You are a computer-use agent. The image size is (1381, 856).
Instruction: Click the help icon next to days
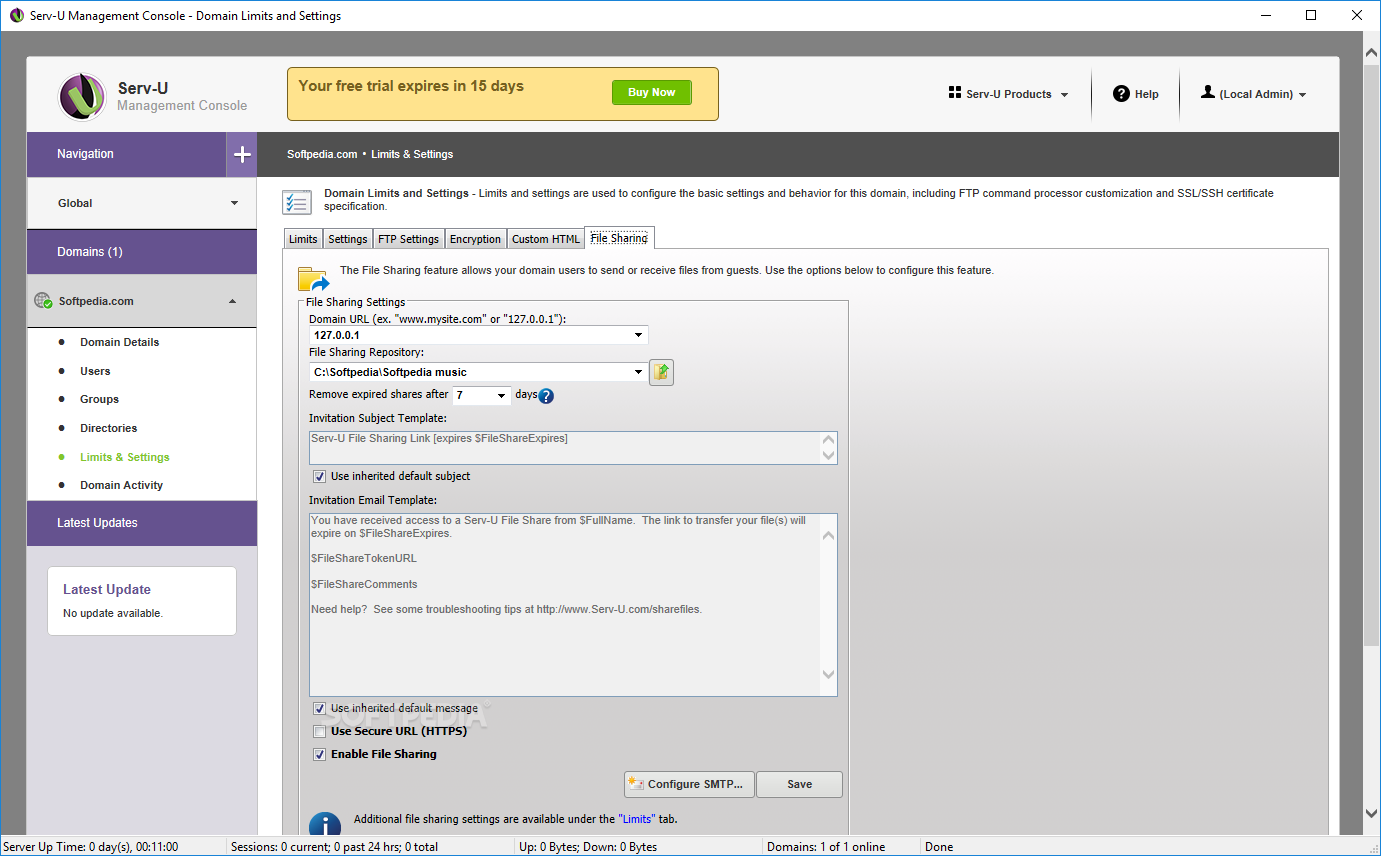click(546, 396)
